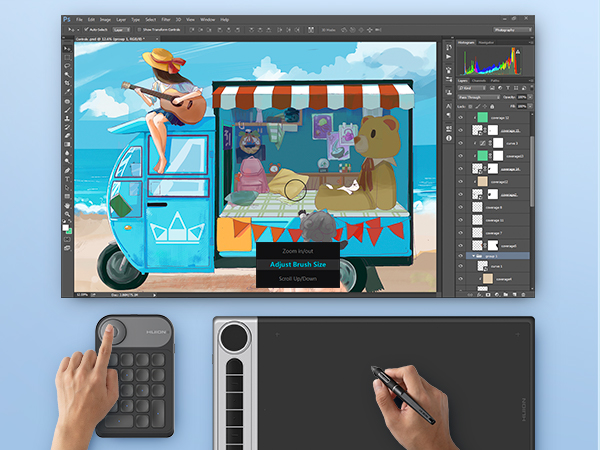The width and height of the screenshot is (600, 450).
Task: Click the foreground color swatch
Action: point(65,228)
